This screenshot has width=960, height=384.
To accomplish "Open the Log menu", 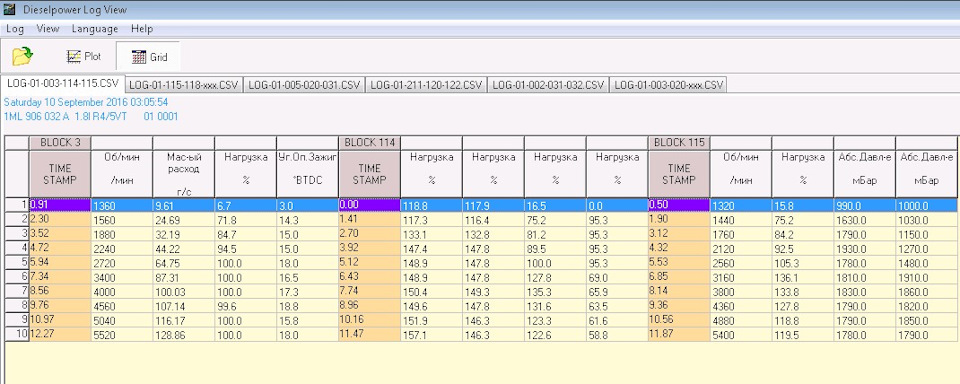I will click(x=15, y=29).
